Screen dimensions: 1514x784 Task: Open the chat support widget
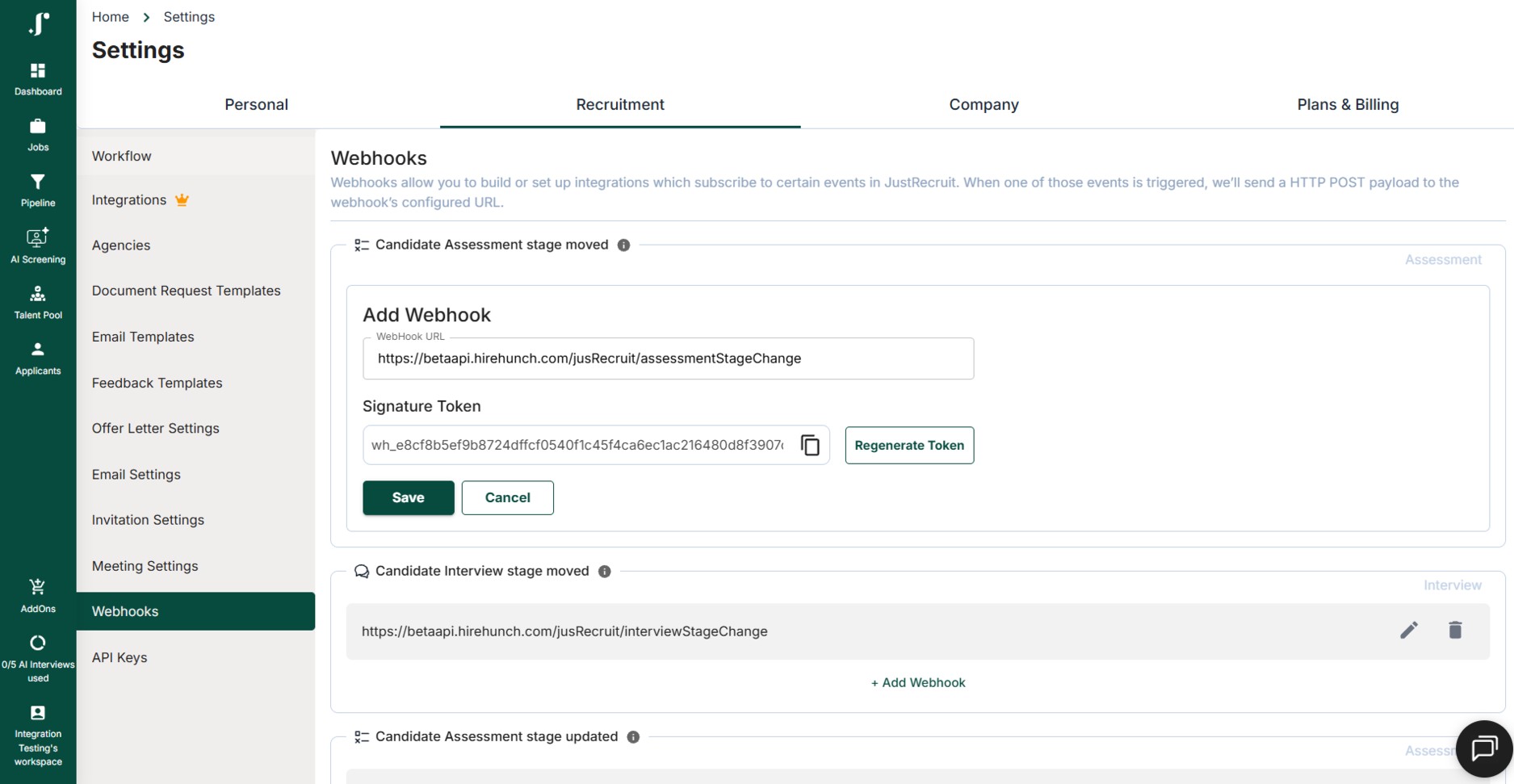pyautogui.click(x=1484, y=748)
